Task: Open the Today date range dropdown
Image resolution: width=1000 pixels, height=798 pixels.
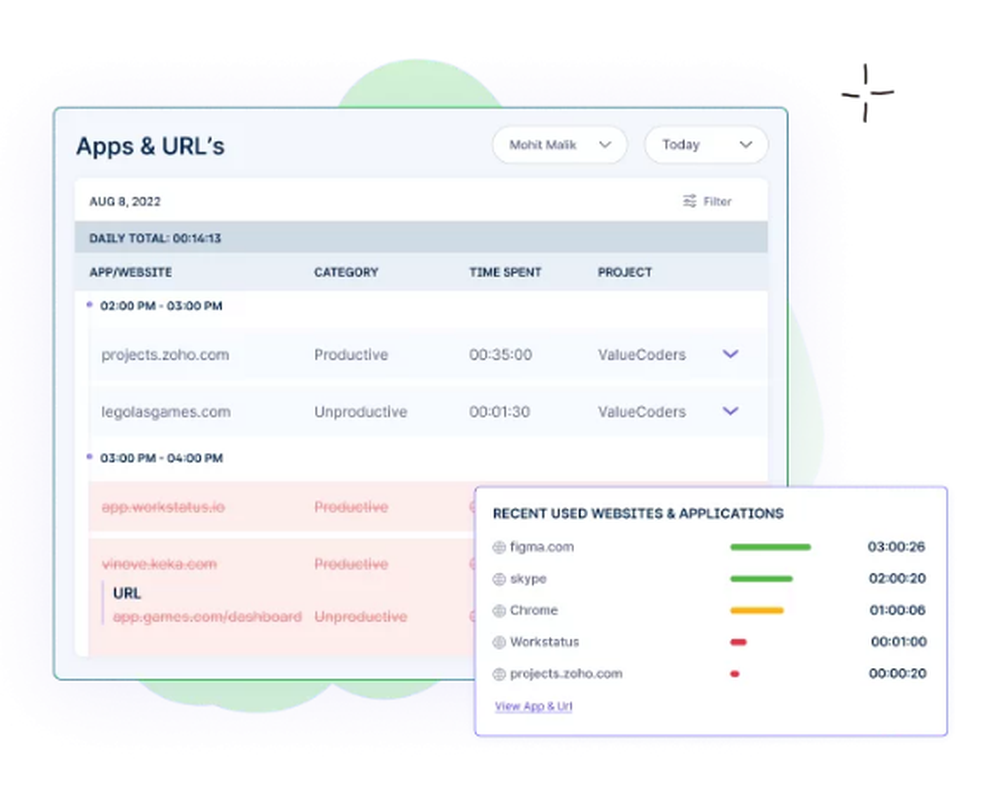Action: [706, 145]
